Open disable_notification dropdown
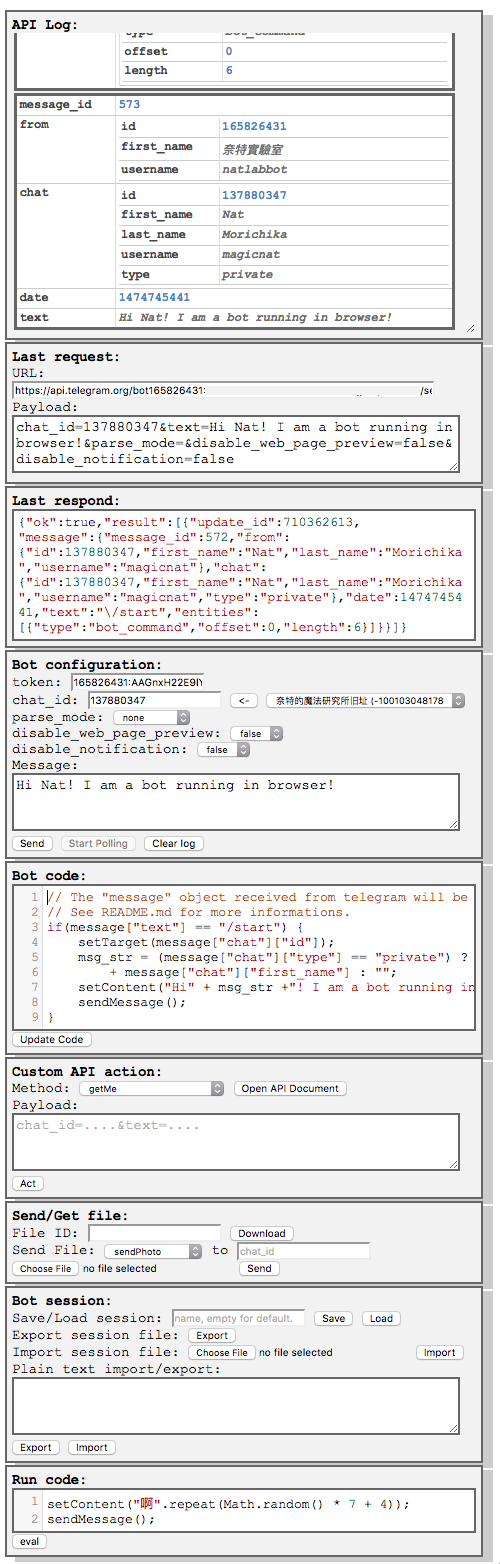Viewport: 500px width, 1564px height. tap(223, 749)
